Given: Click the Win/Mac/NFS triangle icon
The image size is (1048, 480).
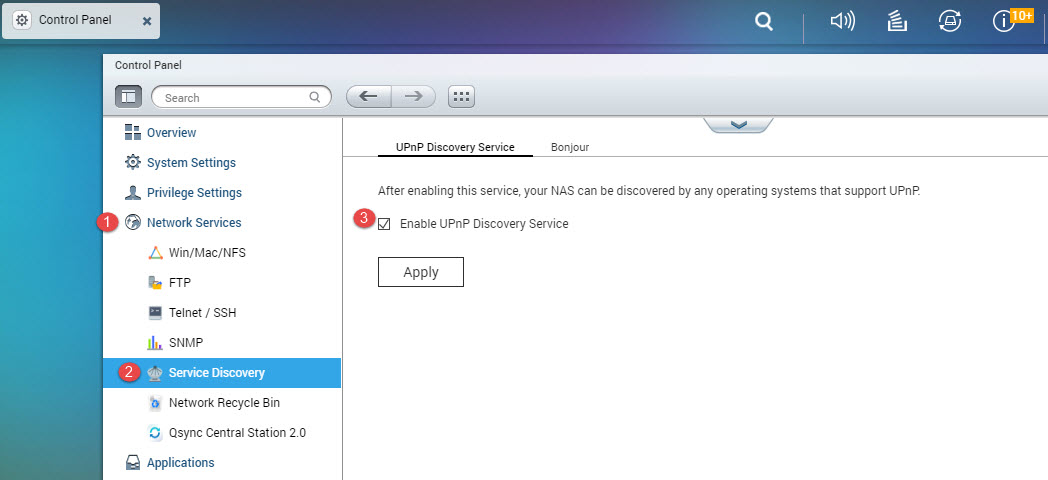Looking at the screenshot, I should tap(155, 253).
